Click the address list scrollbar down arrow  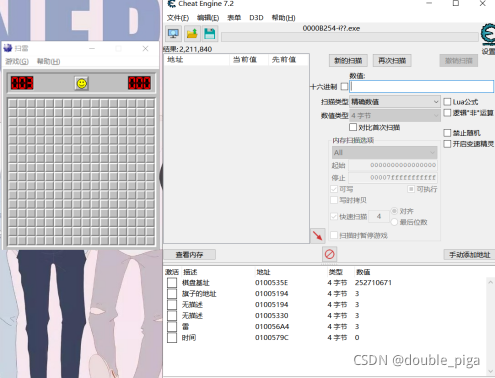(x=490, y=371)
